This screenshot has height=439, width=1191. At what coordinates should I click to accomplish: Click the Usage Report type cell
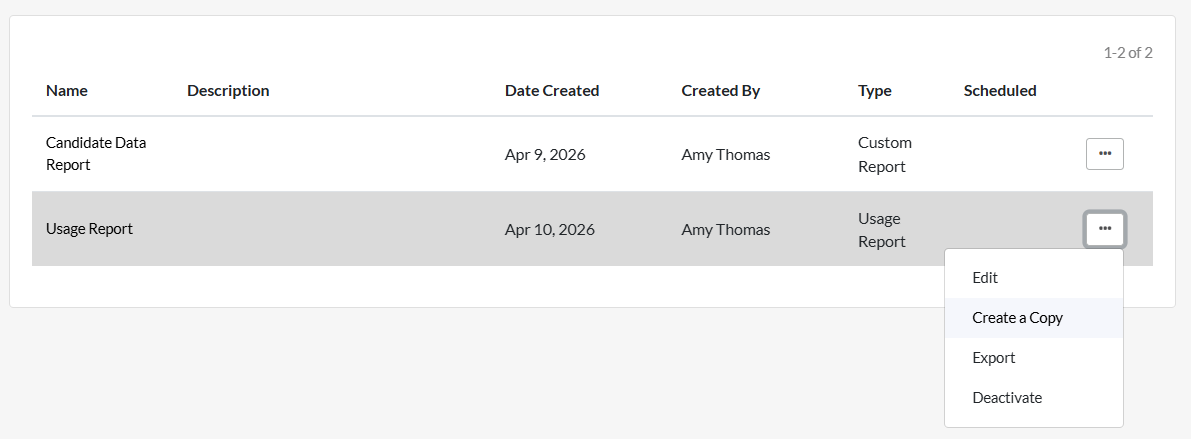[x=882, y=230]
